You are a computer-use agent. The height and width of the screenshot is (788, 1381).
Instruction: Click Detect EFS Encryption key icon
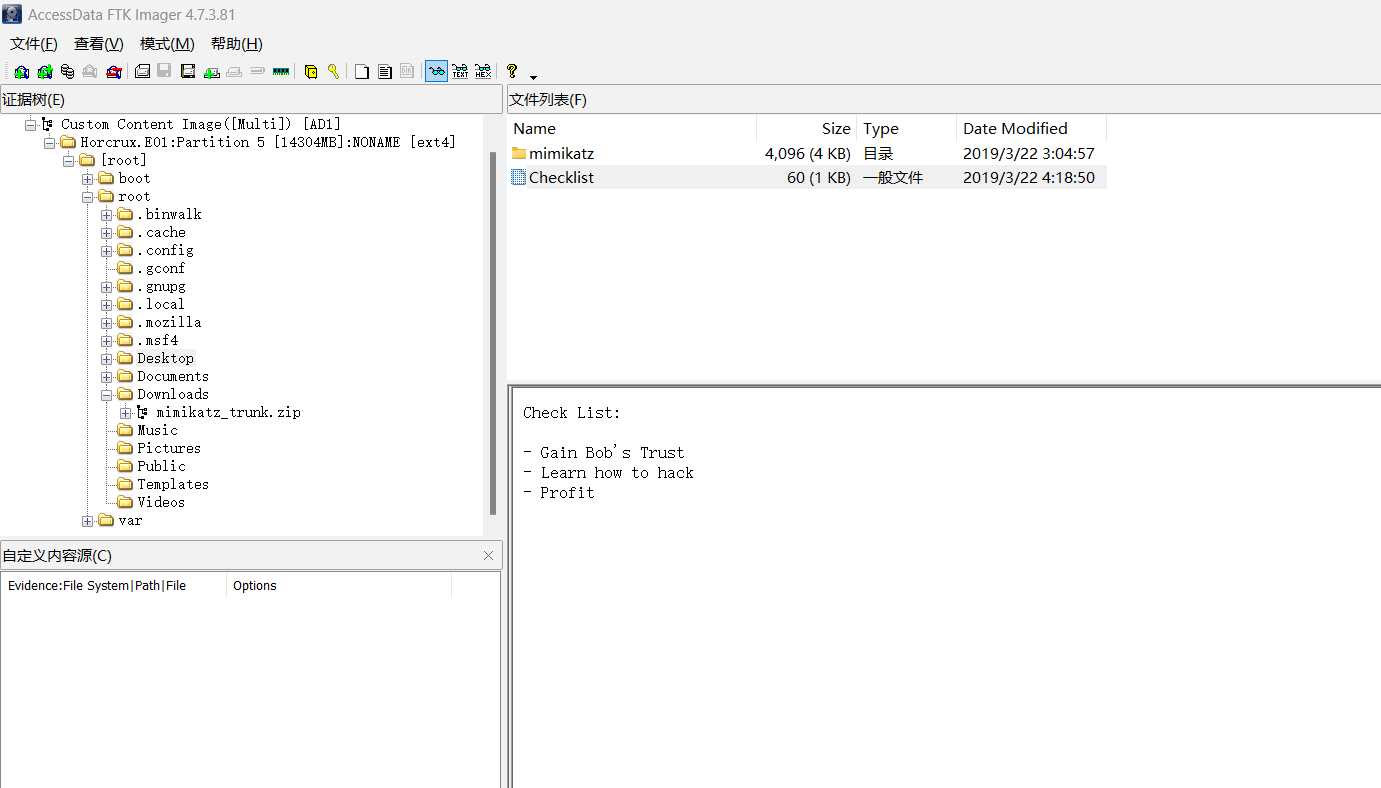[333, 71]
